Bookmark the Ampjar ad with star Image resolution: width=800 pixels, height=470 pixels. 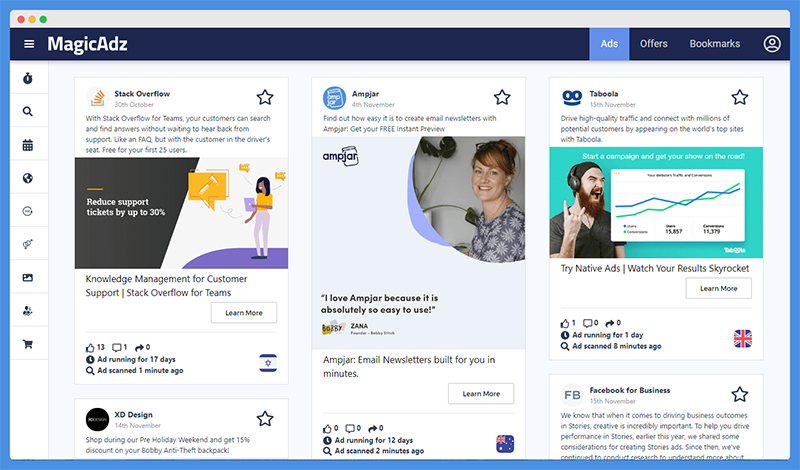pyautogui.click(x=502, y=97)
